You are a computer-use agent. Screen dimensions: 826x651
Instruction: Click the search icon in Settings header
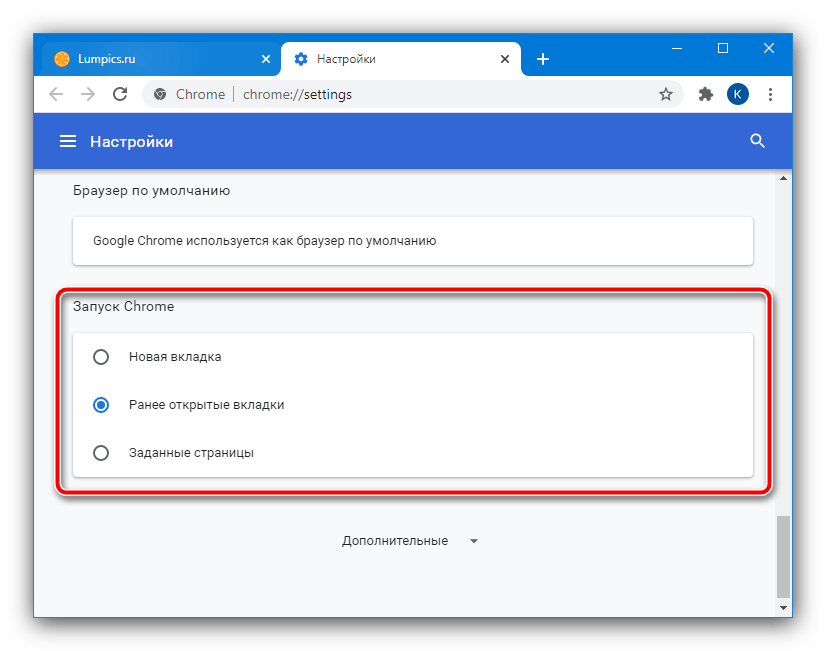click(x=757, y=141)
